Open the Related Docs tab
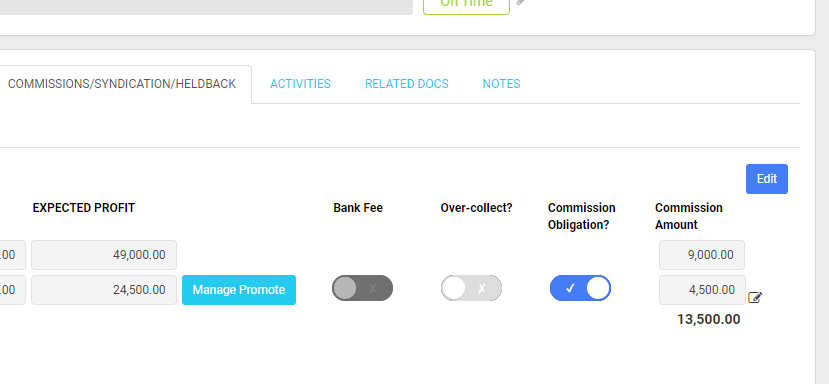This screenshot has width=829, height=384. 407,84
